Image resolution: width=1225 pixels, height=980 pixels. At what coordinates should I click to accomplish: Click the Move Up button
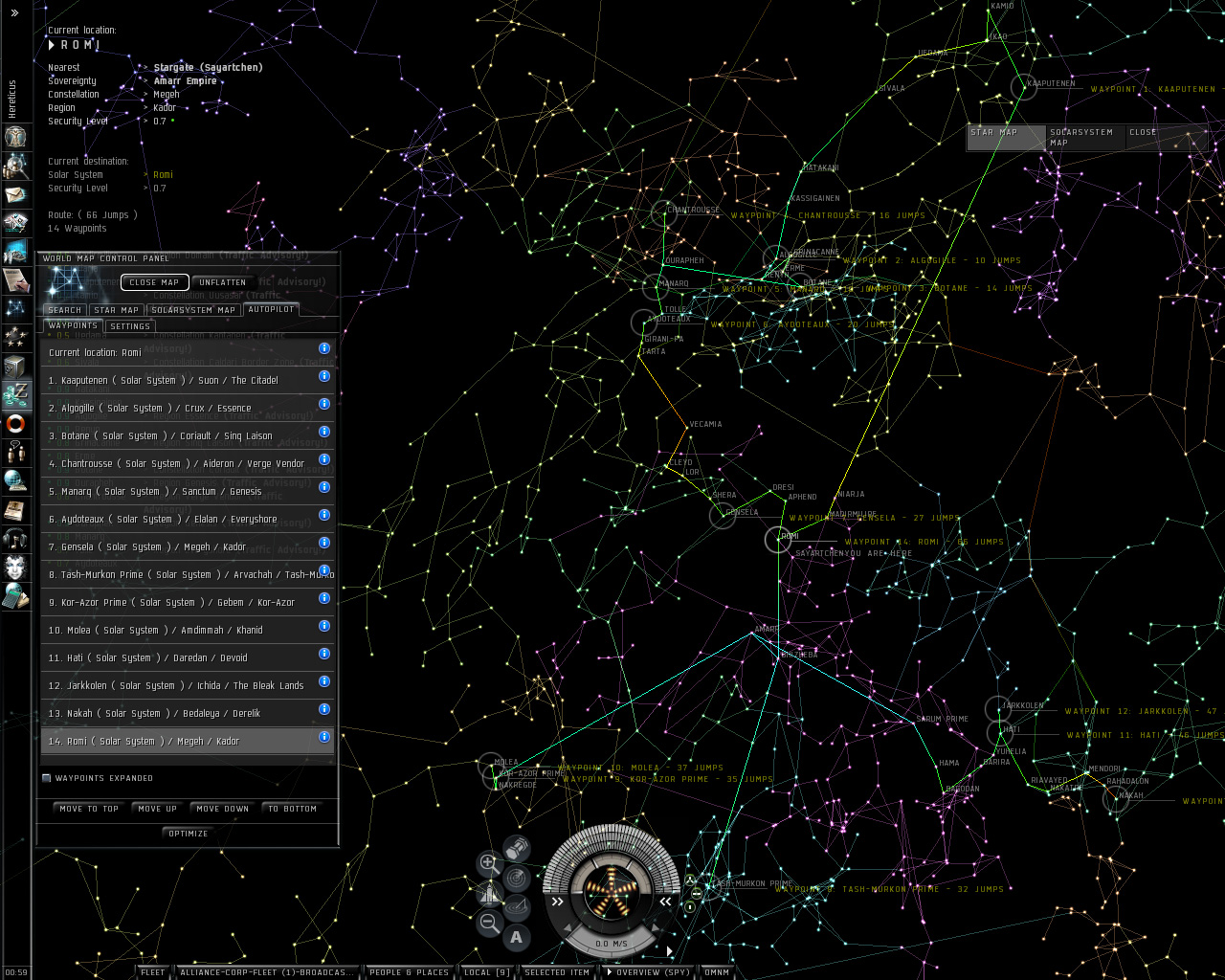(x=158, y=809)
